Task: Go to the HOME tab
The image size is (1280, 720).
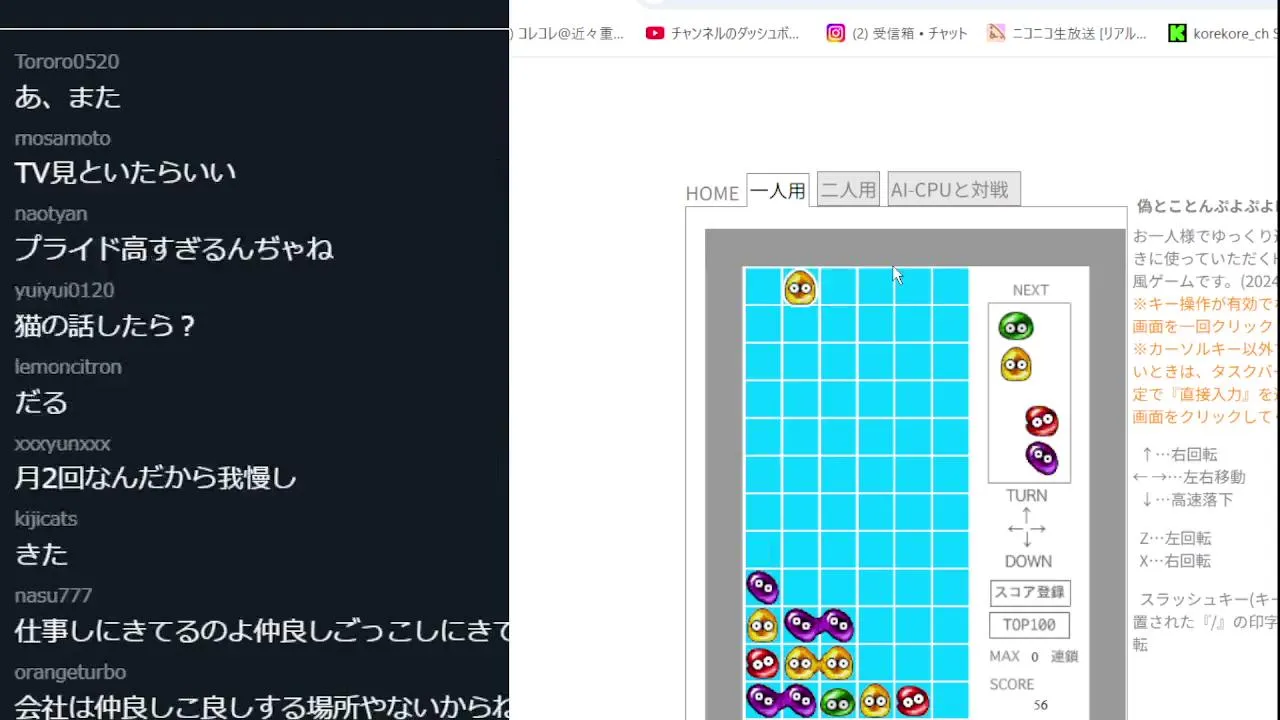Action: coord(712,193)
